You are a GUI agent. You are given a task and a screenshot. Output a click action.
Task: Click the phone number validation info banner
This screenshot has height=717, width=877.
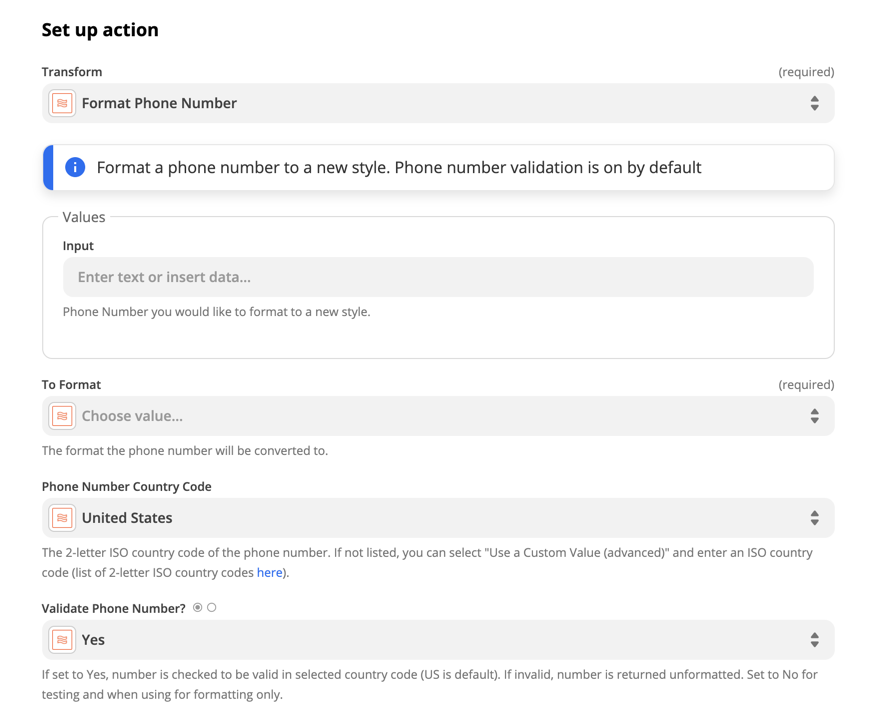point(438,167)
